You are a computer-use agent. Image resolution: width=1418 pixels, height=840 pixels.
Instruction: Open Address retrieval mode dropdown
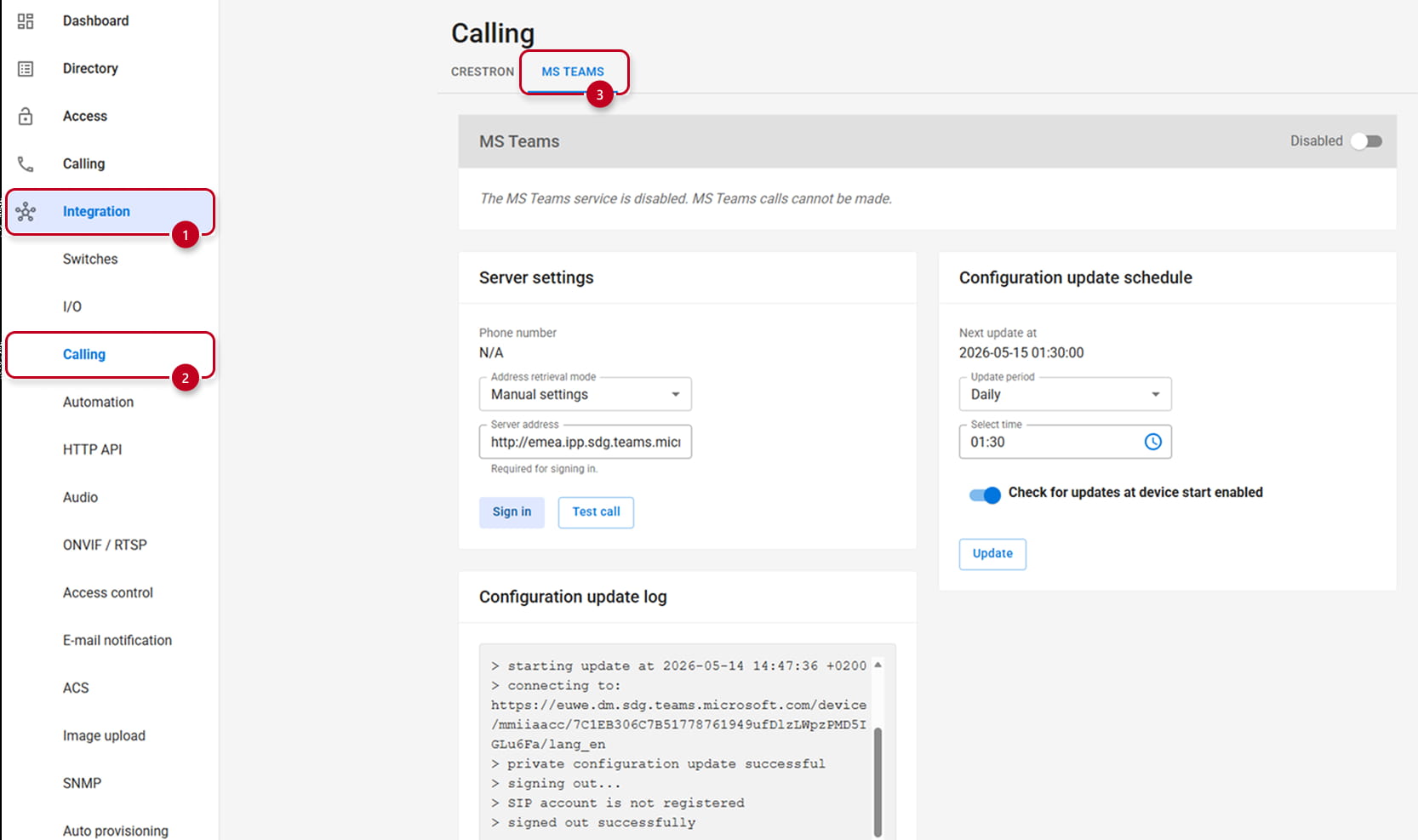pos(586,394)
